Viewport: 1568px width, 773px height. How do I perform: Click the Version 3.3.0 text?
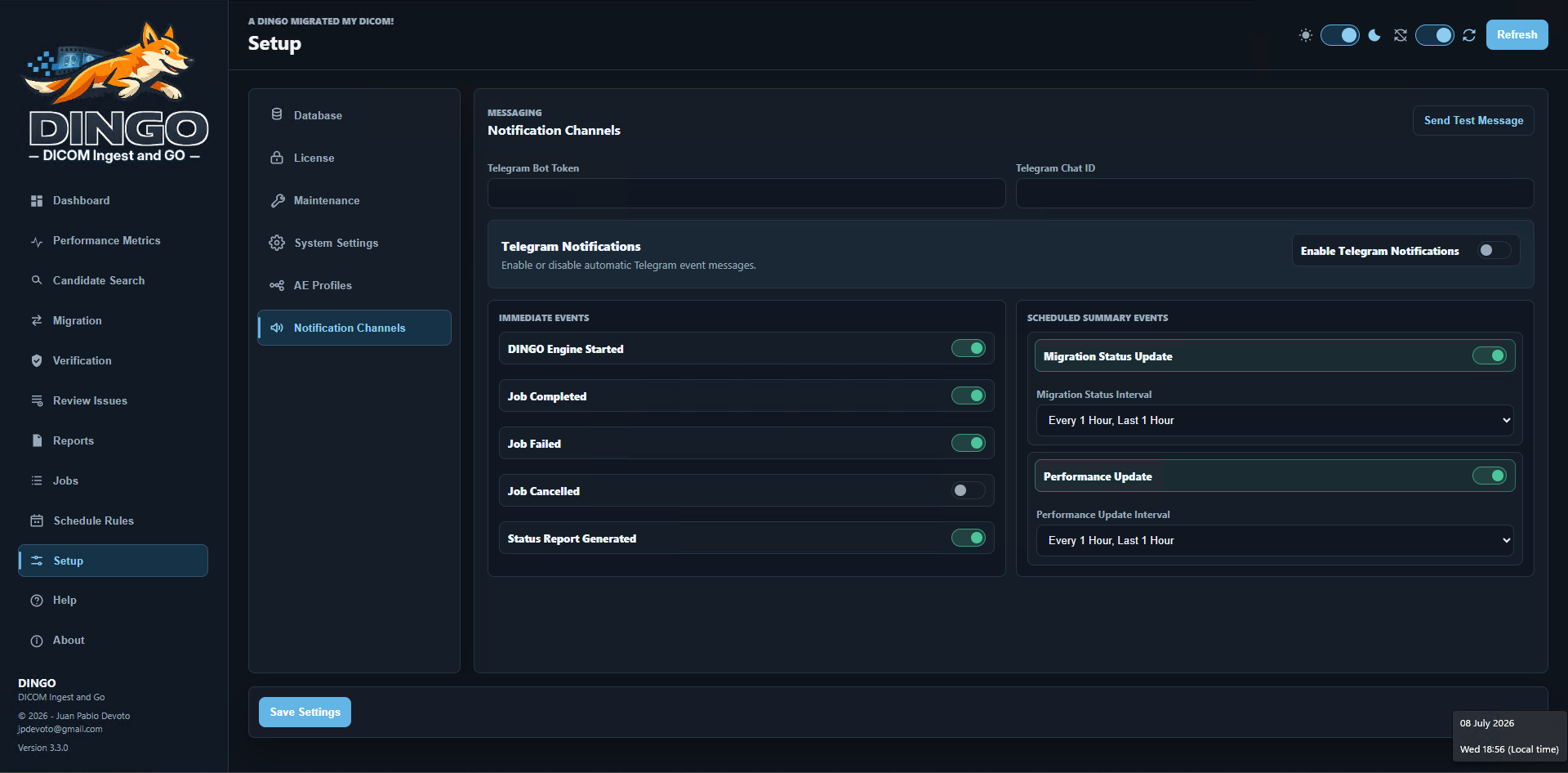click(x=43, y=748)
